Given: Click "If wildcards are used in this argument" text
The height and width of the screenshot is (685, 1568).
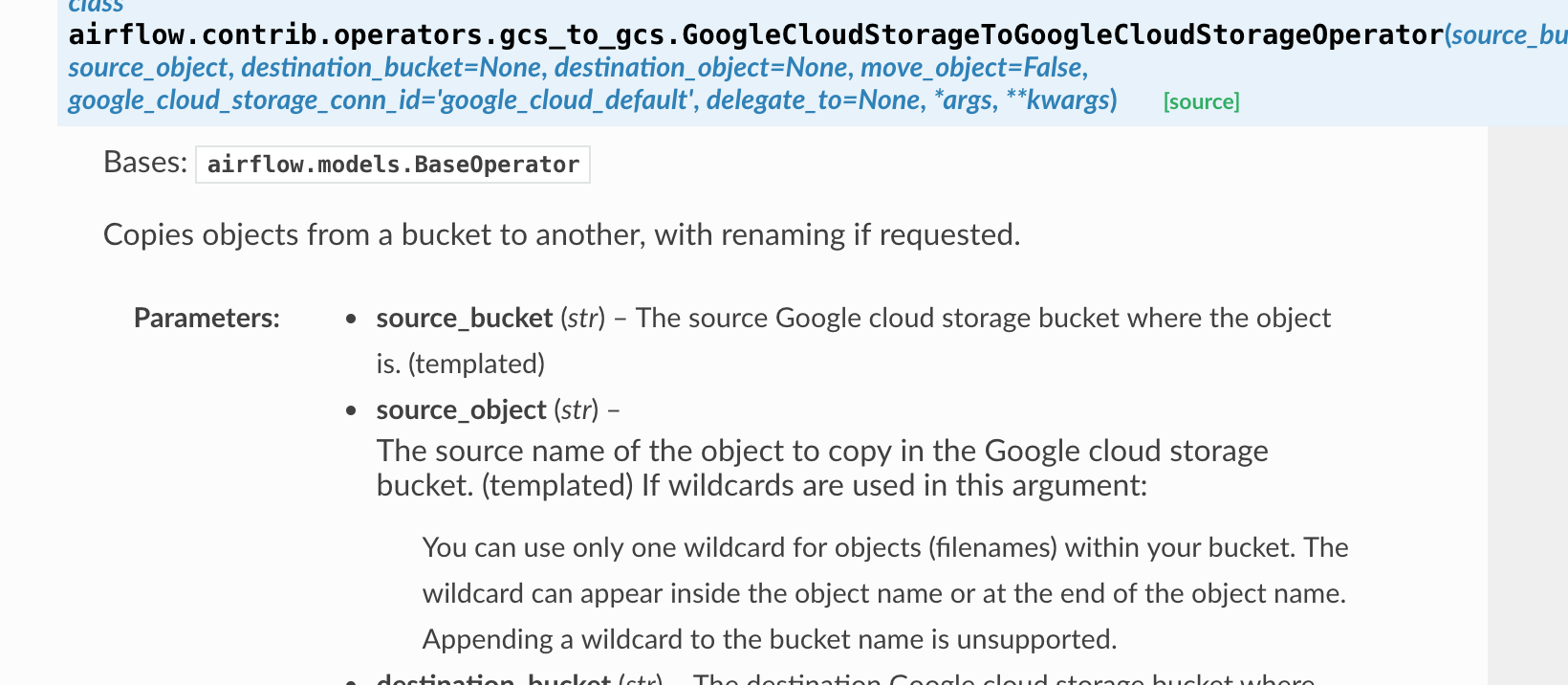Looking at the screenshot, I should click(x=894, y=485).
